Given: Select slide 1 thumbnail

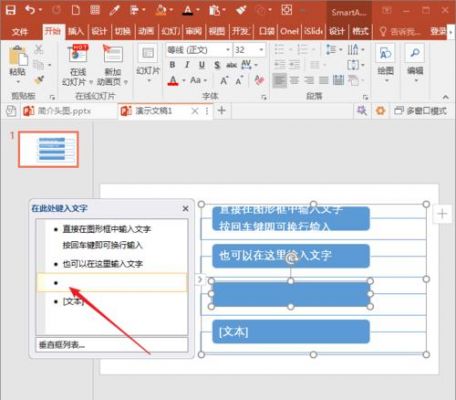Looking at the screenshot, I should 48,149.
